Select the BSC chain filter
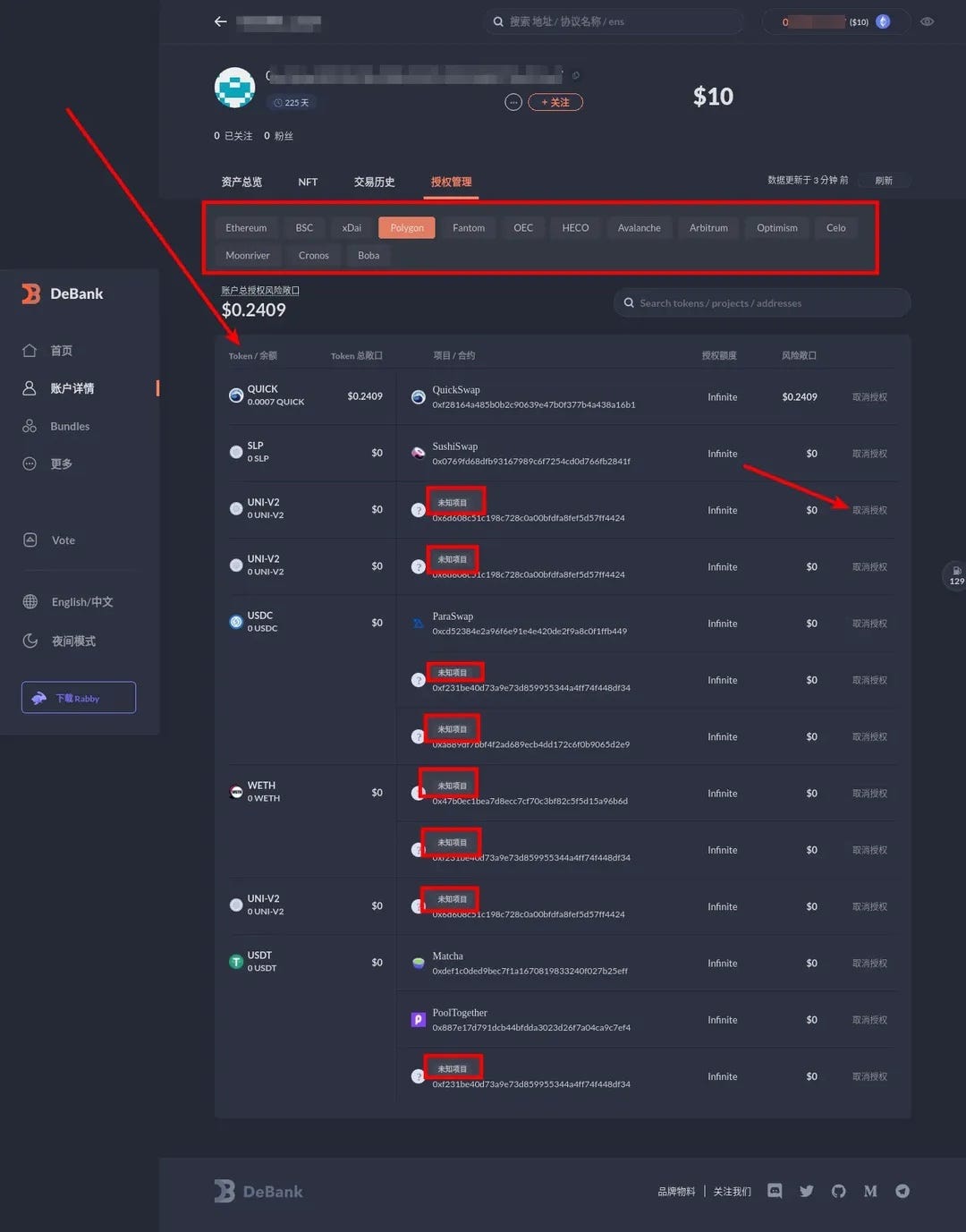This screenshot has height=1232, width=966. [x=304, y=228]
